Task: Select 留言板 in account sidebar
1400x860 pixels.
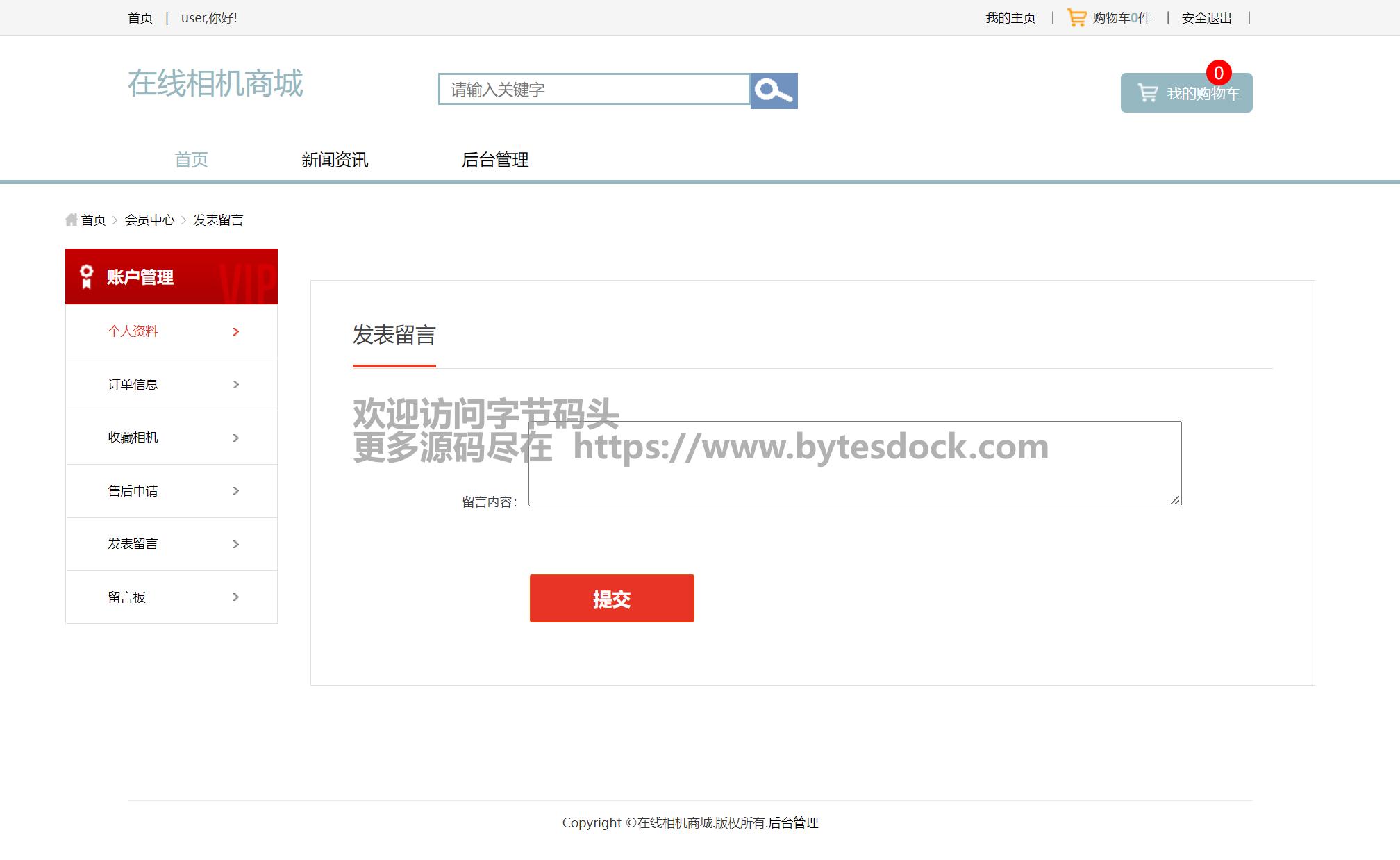Action: click(x=127, y=597)
